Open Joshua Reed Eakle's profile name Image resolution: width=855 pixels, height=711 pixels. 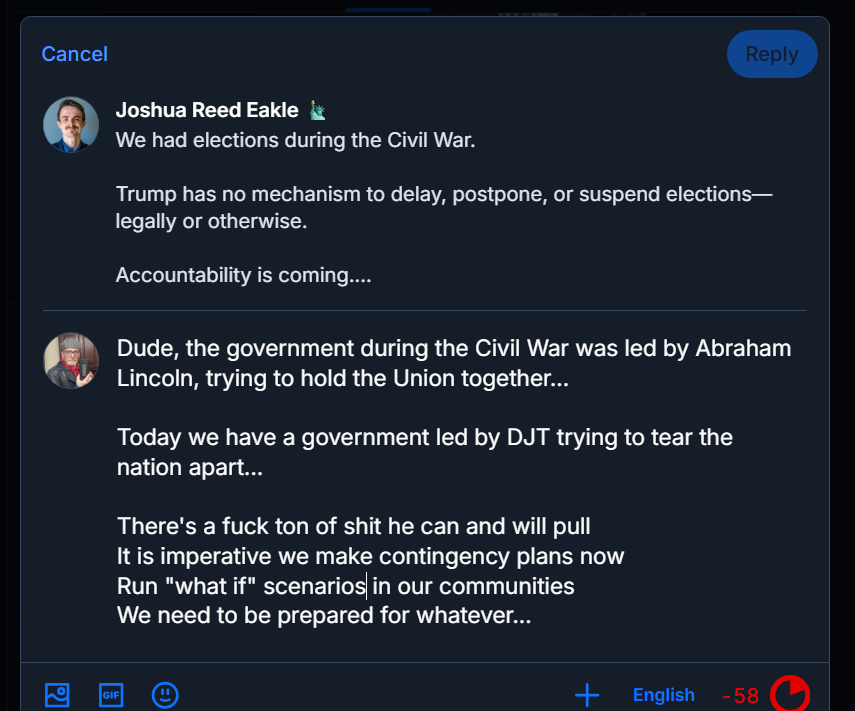[207, 110]
